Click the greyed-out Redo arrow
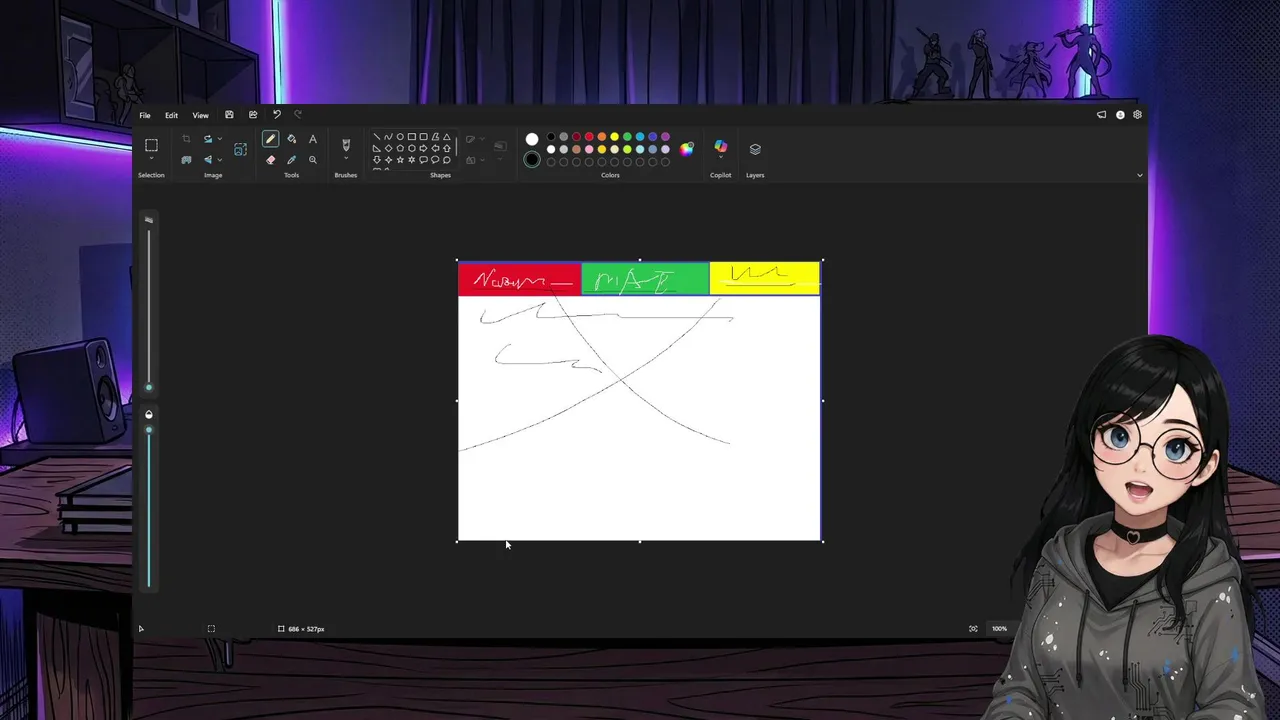1280x720 pixels. pos(298,115)
